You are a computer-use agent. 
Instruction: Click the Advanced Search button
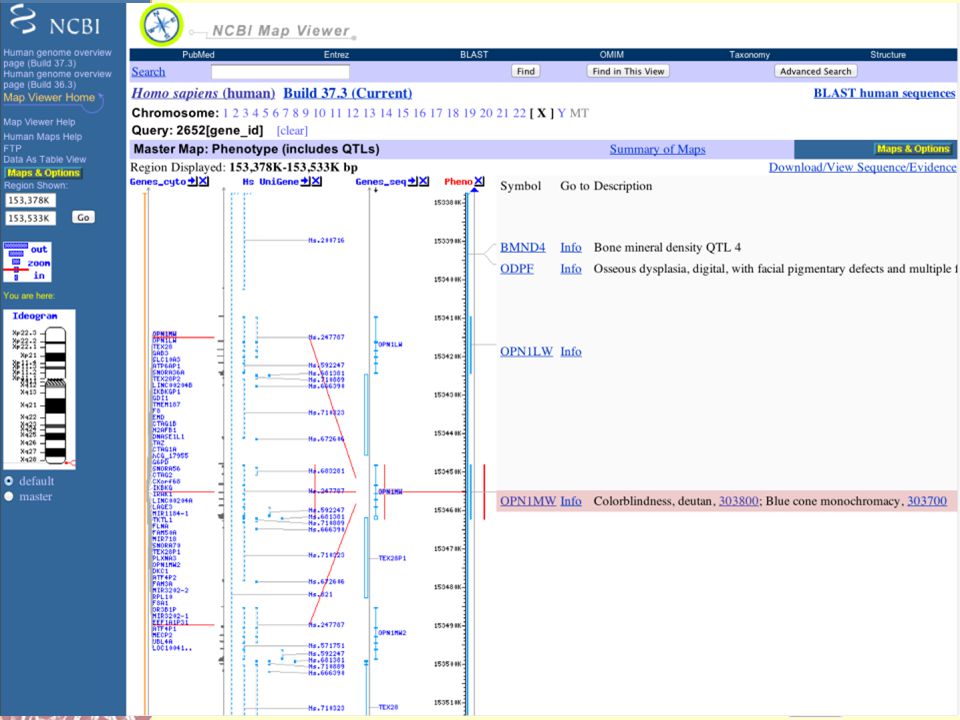tap(816, 71)
